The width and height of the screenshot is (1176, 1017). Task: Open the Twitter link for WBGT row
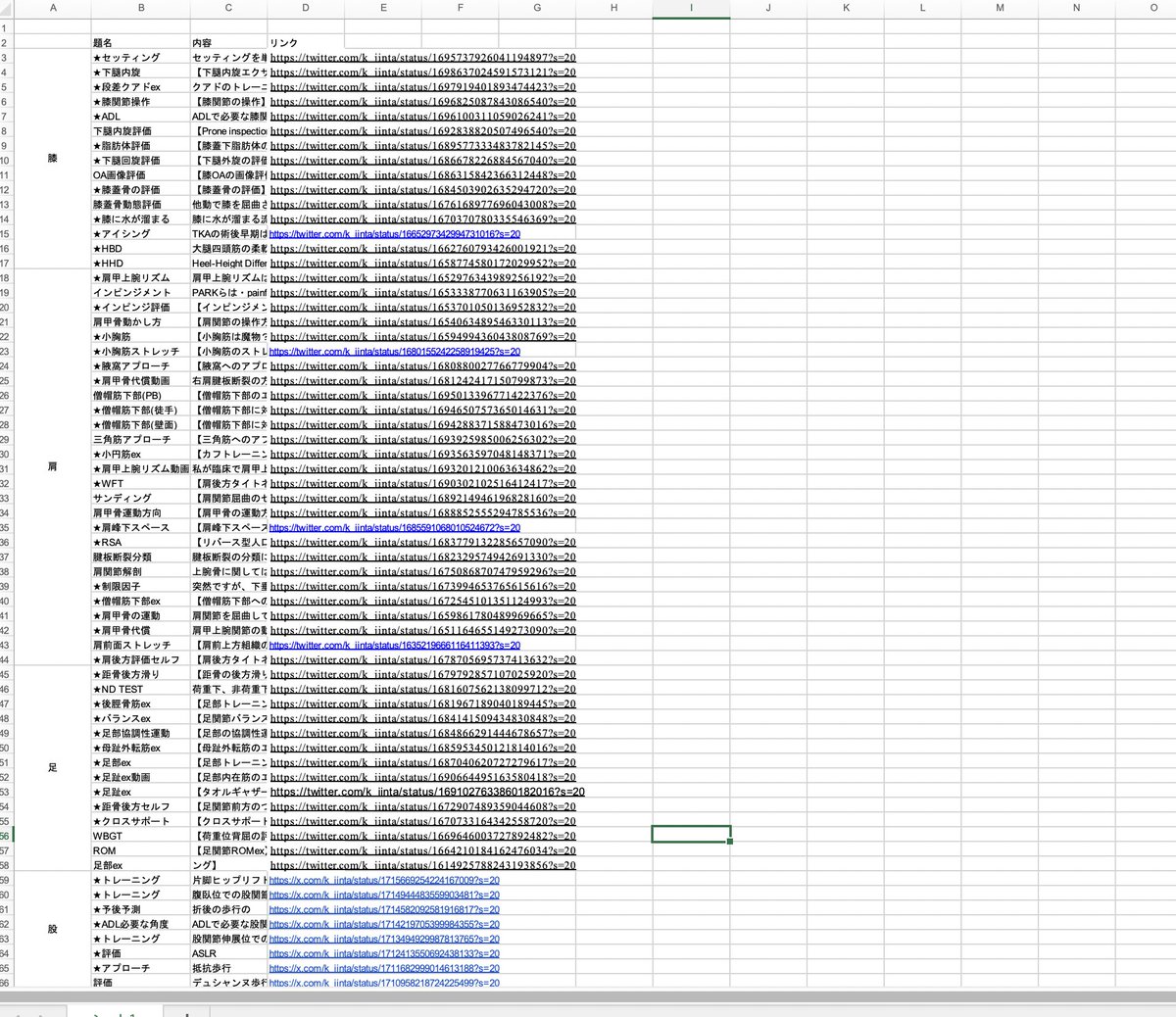tap(422, 836)
